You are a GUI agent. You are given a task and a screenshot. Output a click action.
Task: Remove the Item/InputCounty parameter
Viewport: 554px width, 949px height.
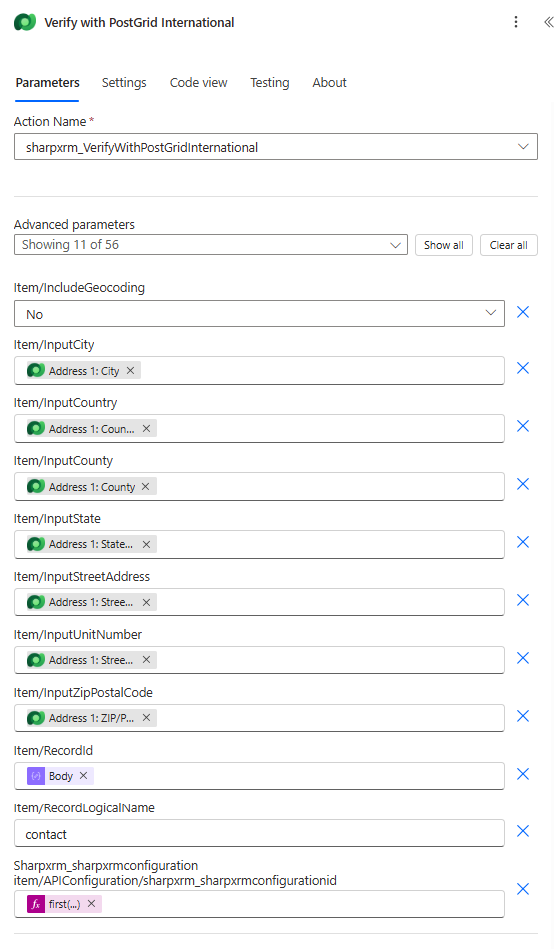pyautogui.click(x=523, y=485)
